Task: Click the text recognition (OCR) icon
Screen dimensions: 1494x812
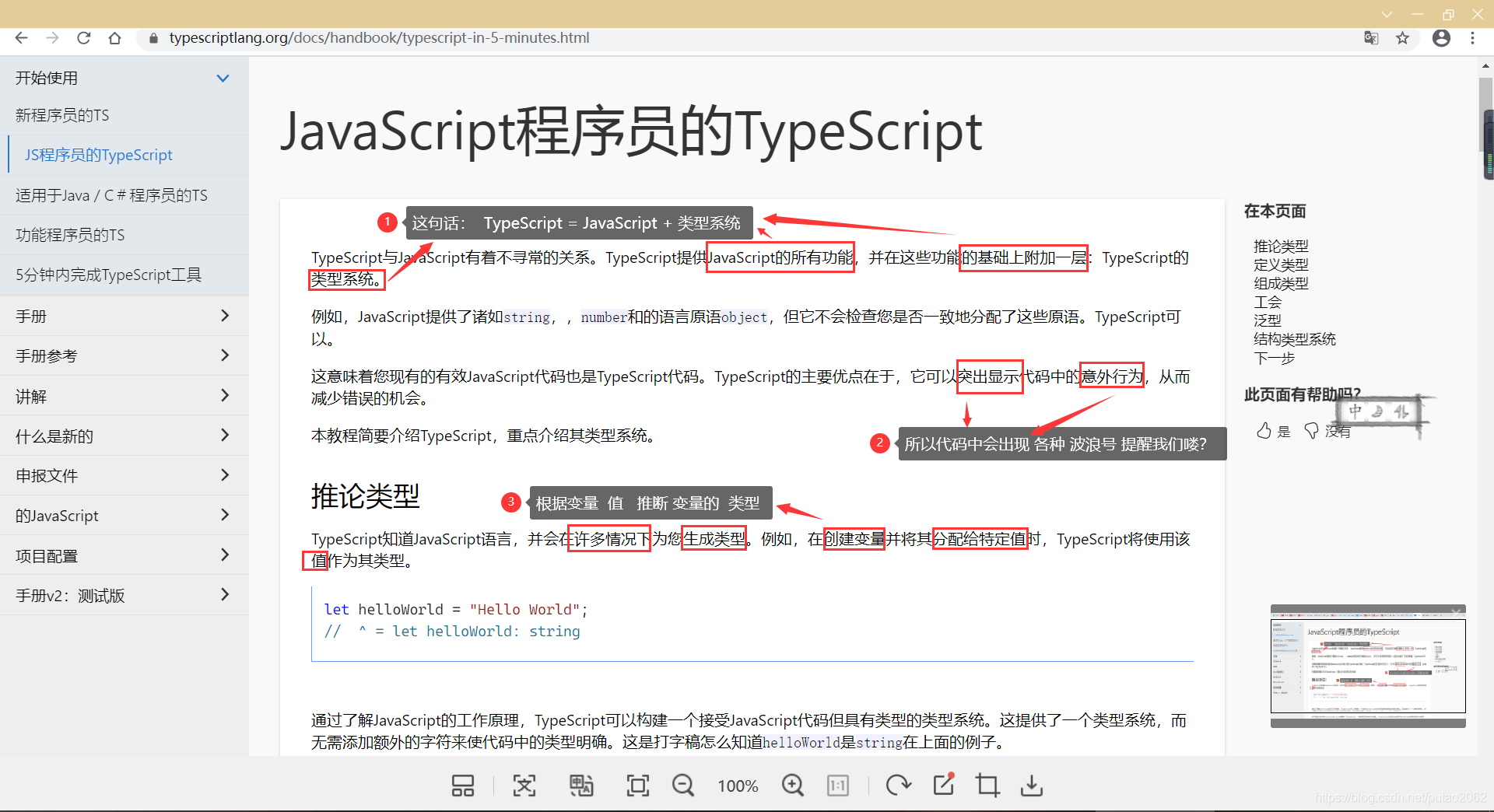Action: click(x=524, y=786)
